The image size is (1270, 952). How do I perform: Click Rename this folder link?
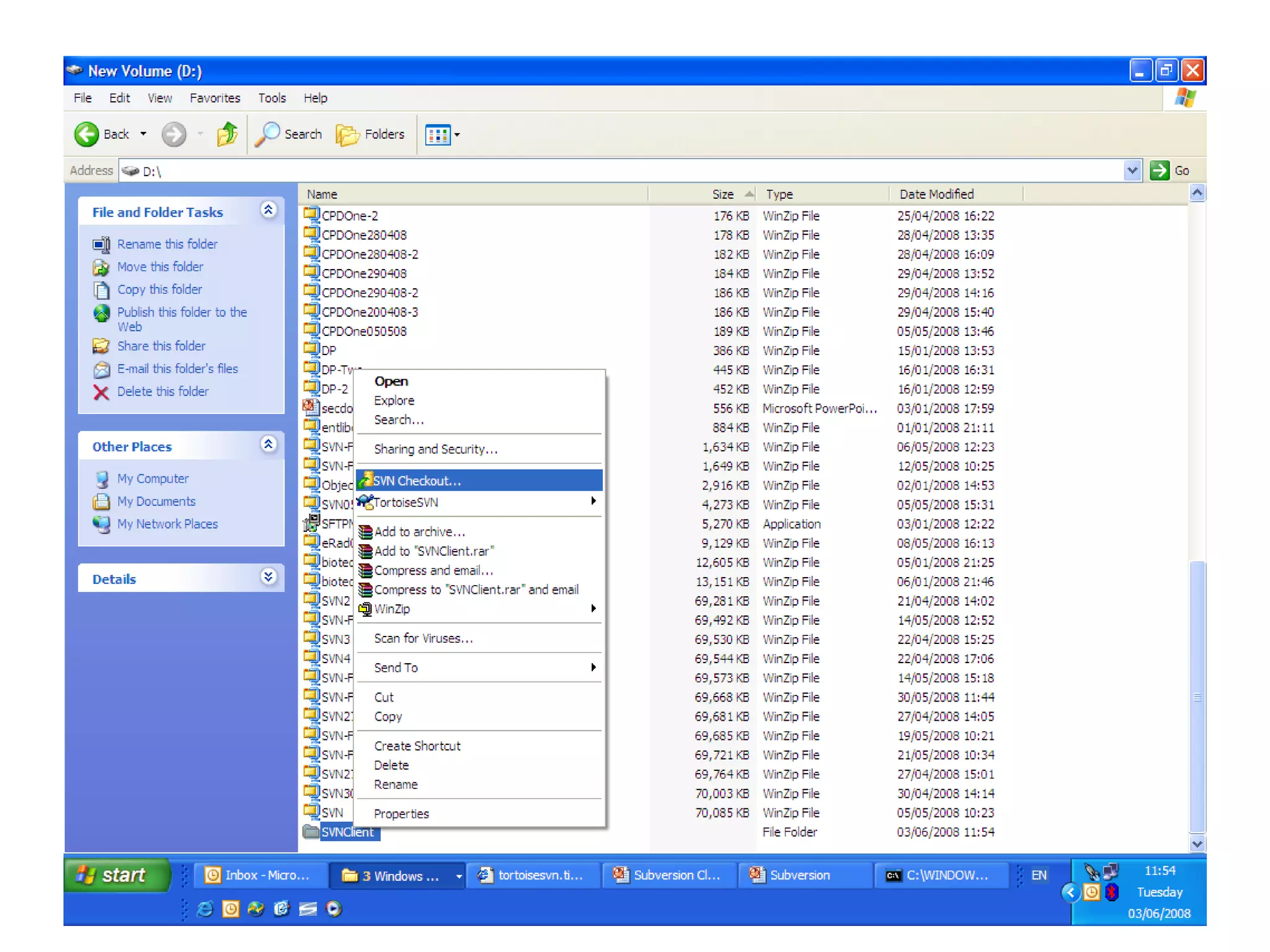[167, 244]
